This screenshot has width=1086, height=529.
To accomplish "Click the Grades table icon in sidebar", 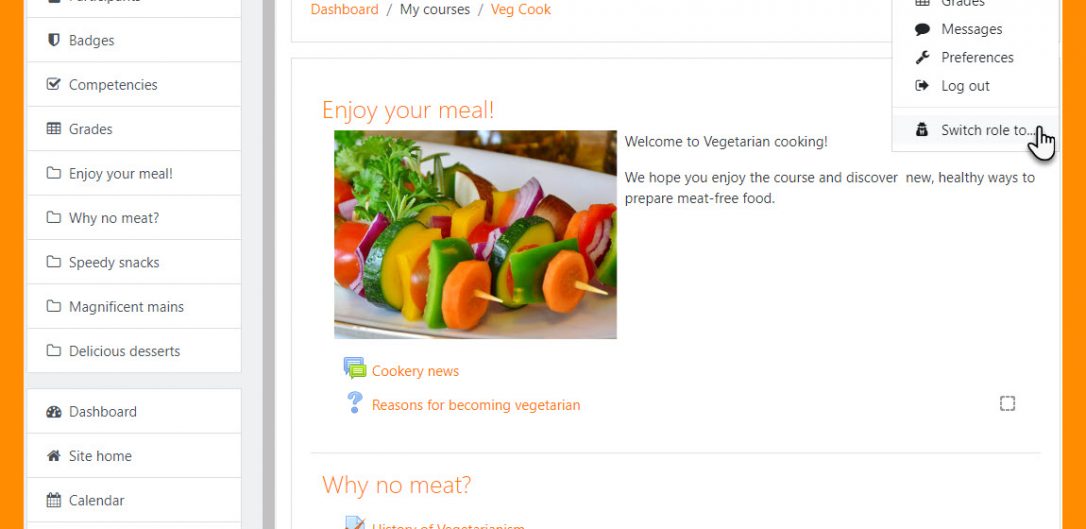I will [53, 129].
